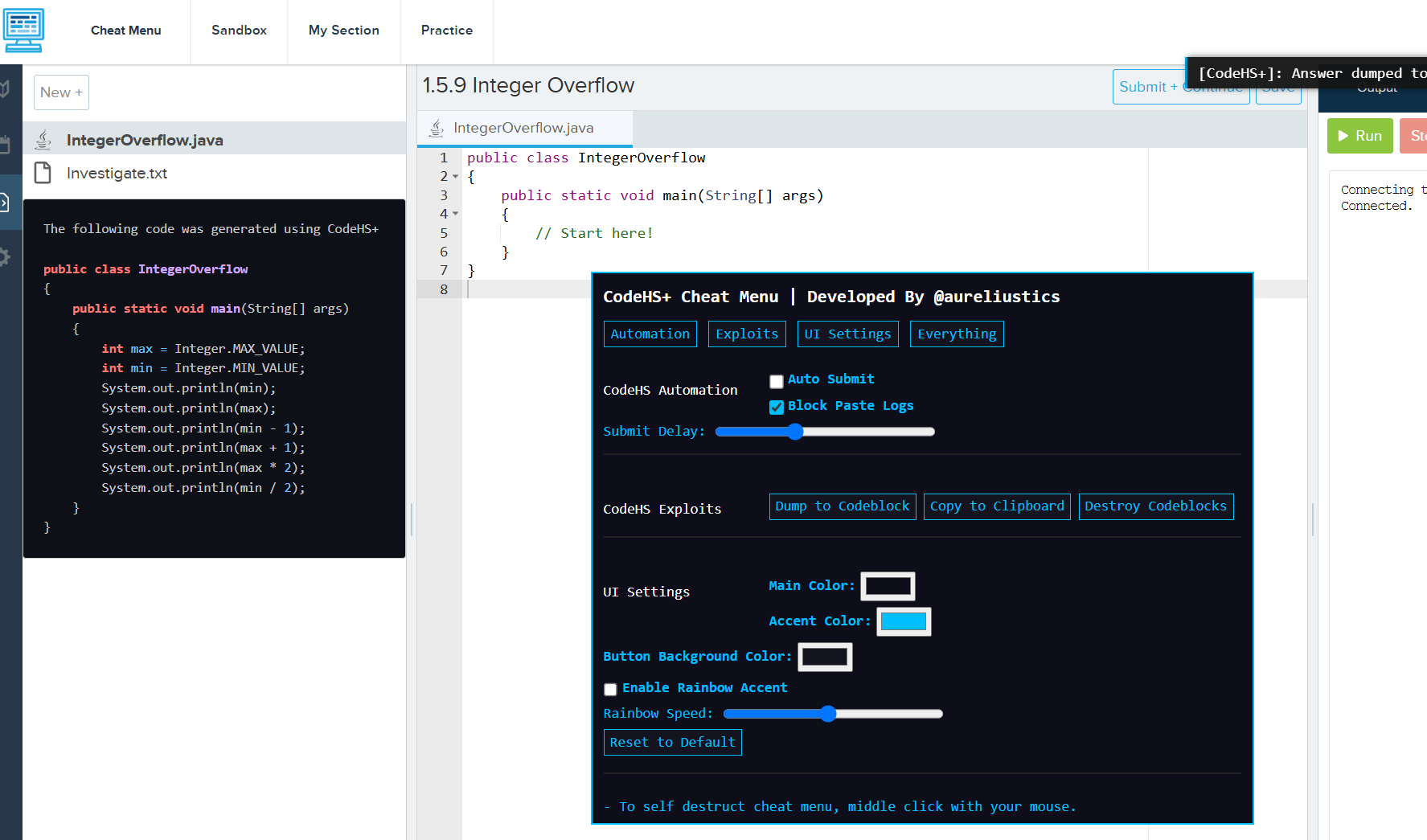
Task: Open the Practice nav item
Action: [x=447, y=31]
